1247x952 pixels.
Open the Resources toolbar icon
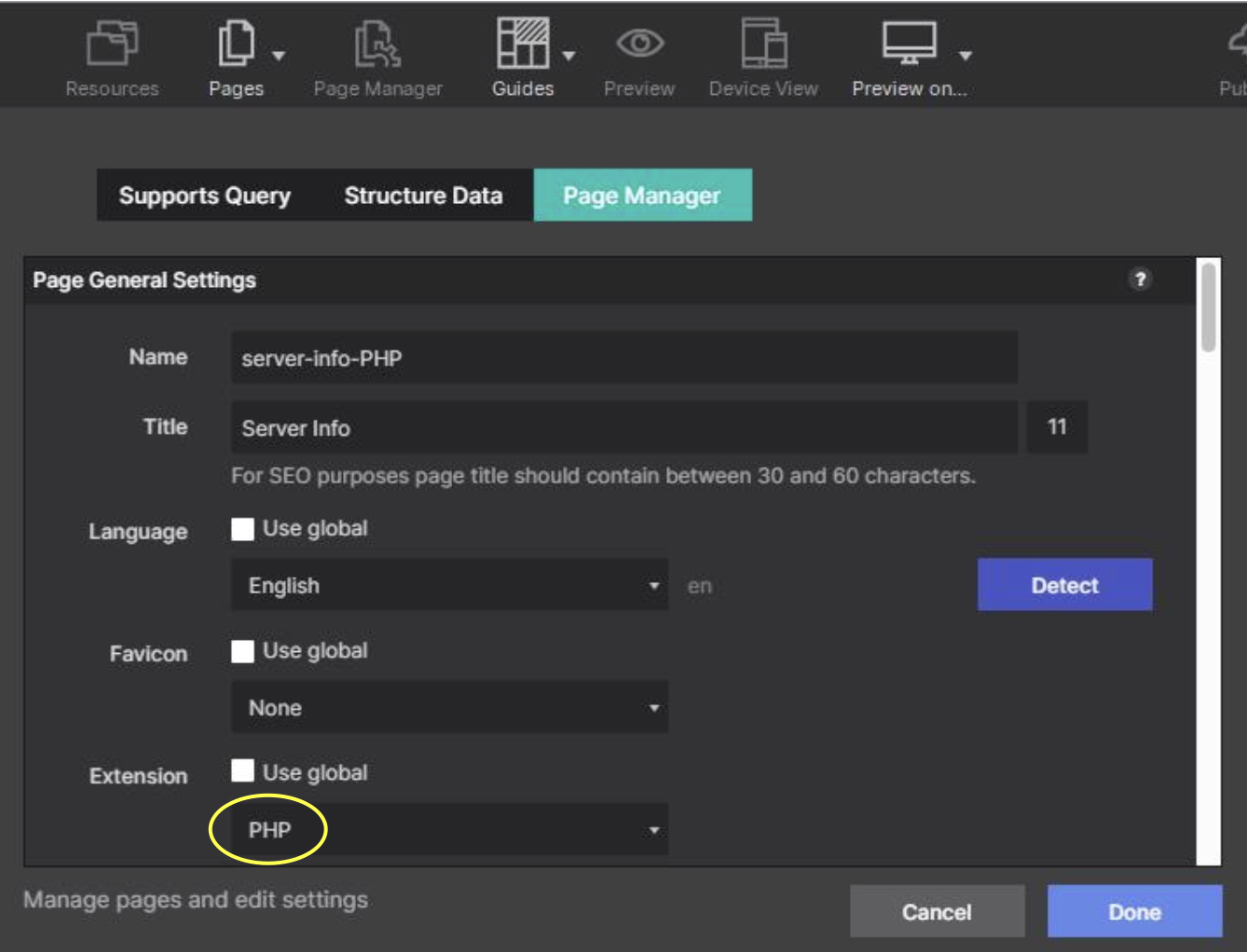click(112, 44)
